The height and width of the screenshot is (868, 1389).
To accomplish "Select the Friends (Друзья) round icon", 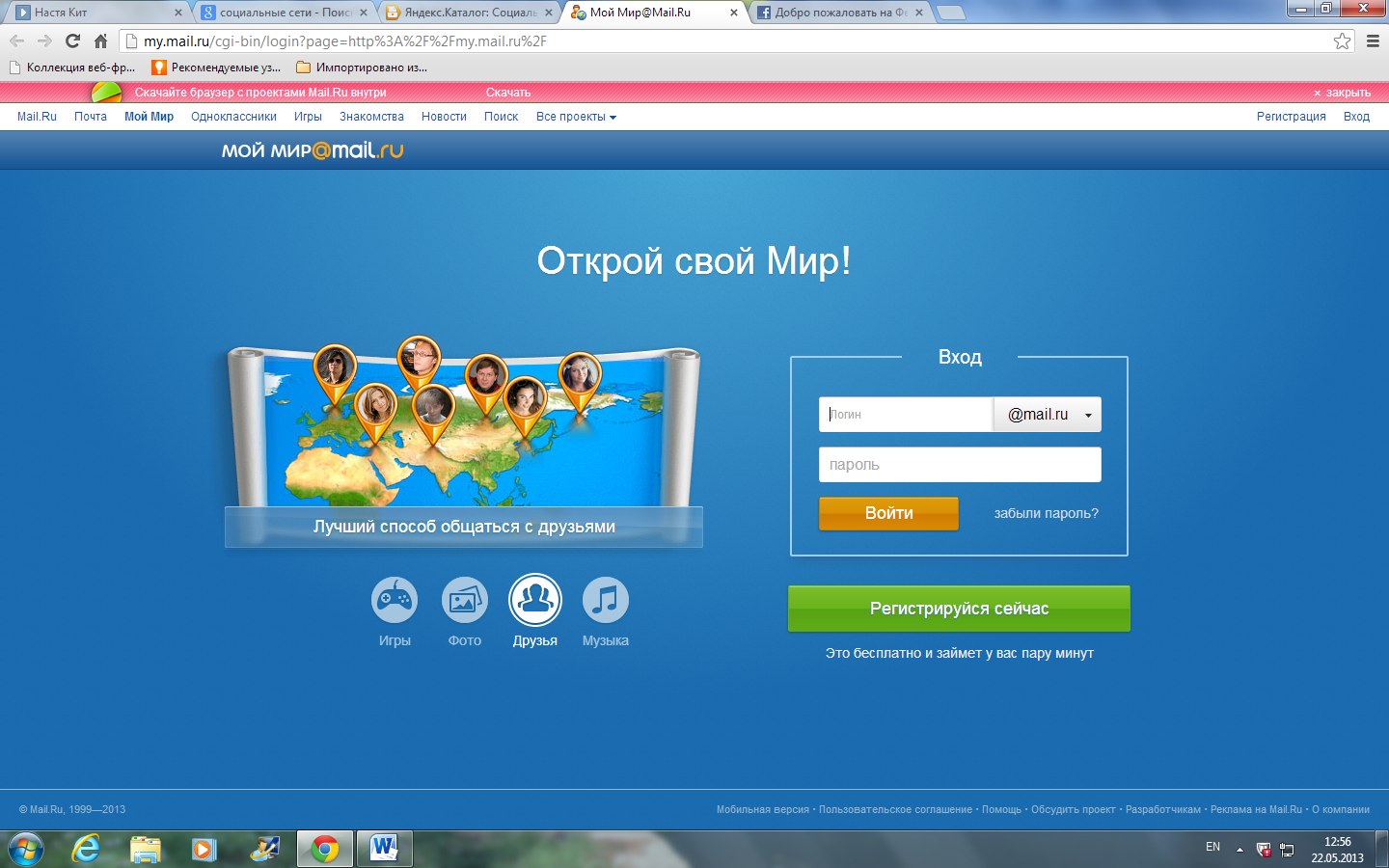I will coord(535,599).
